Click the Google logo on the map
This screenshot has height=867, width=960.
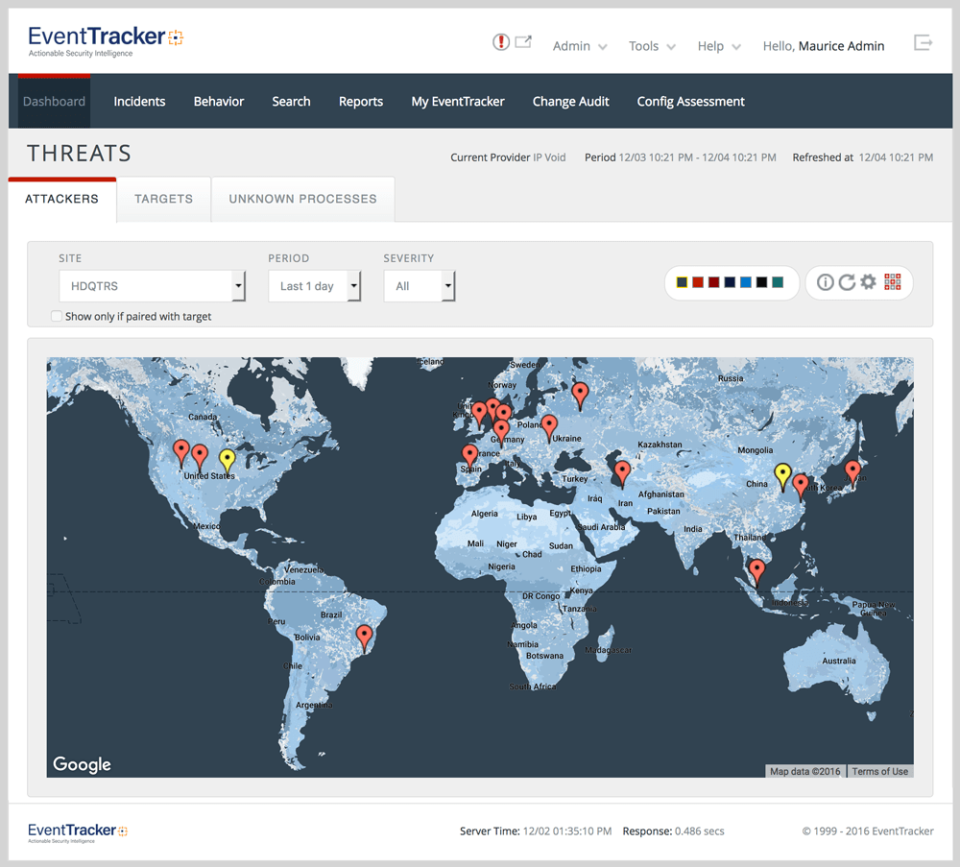pos(82,764)
